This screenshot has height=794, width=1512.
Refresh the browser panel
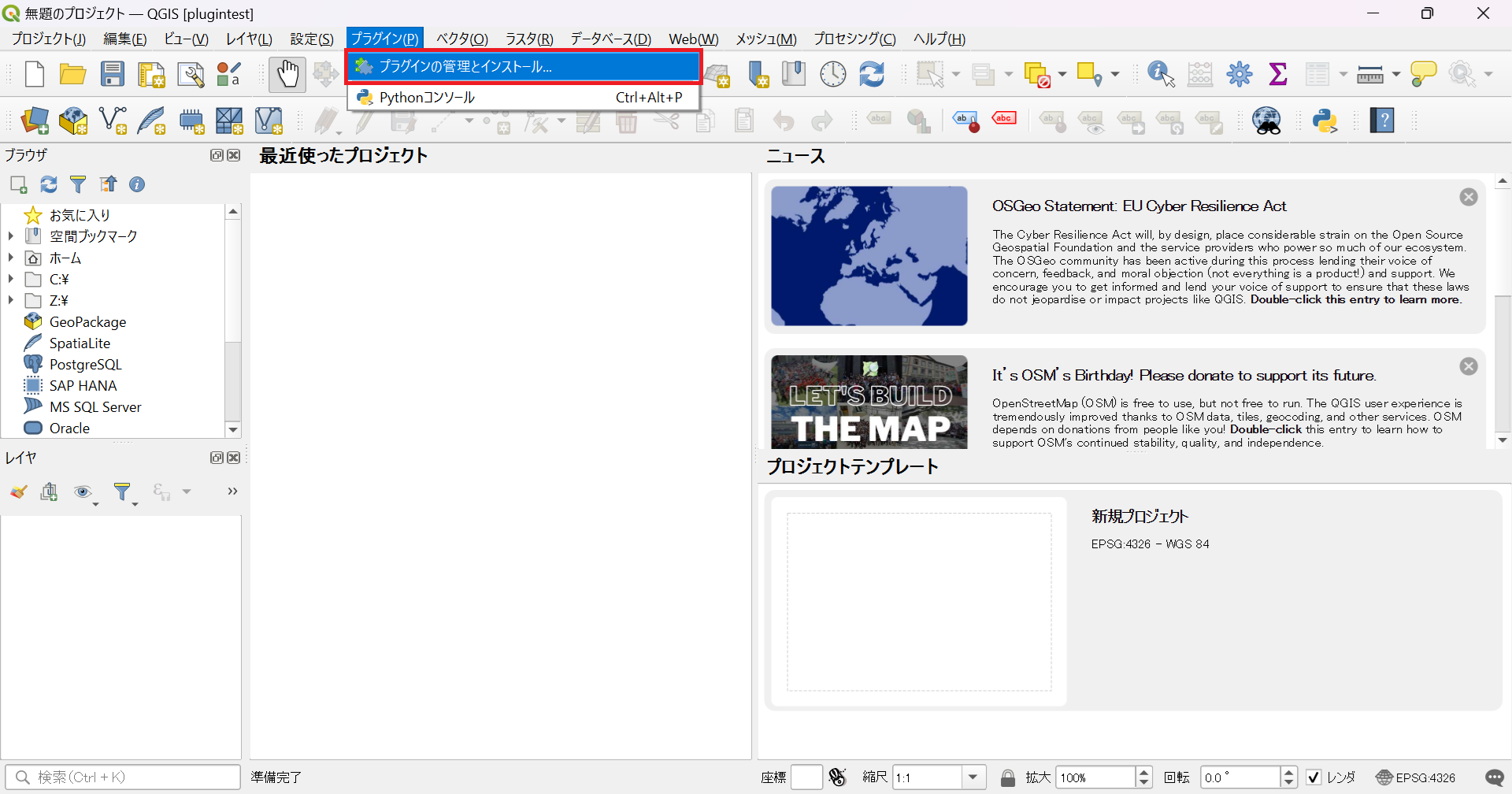pos(49,184)
